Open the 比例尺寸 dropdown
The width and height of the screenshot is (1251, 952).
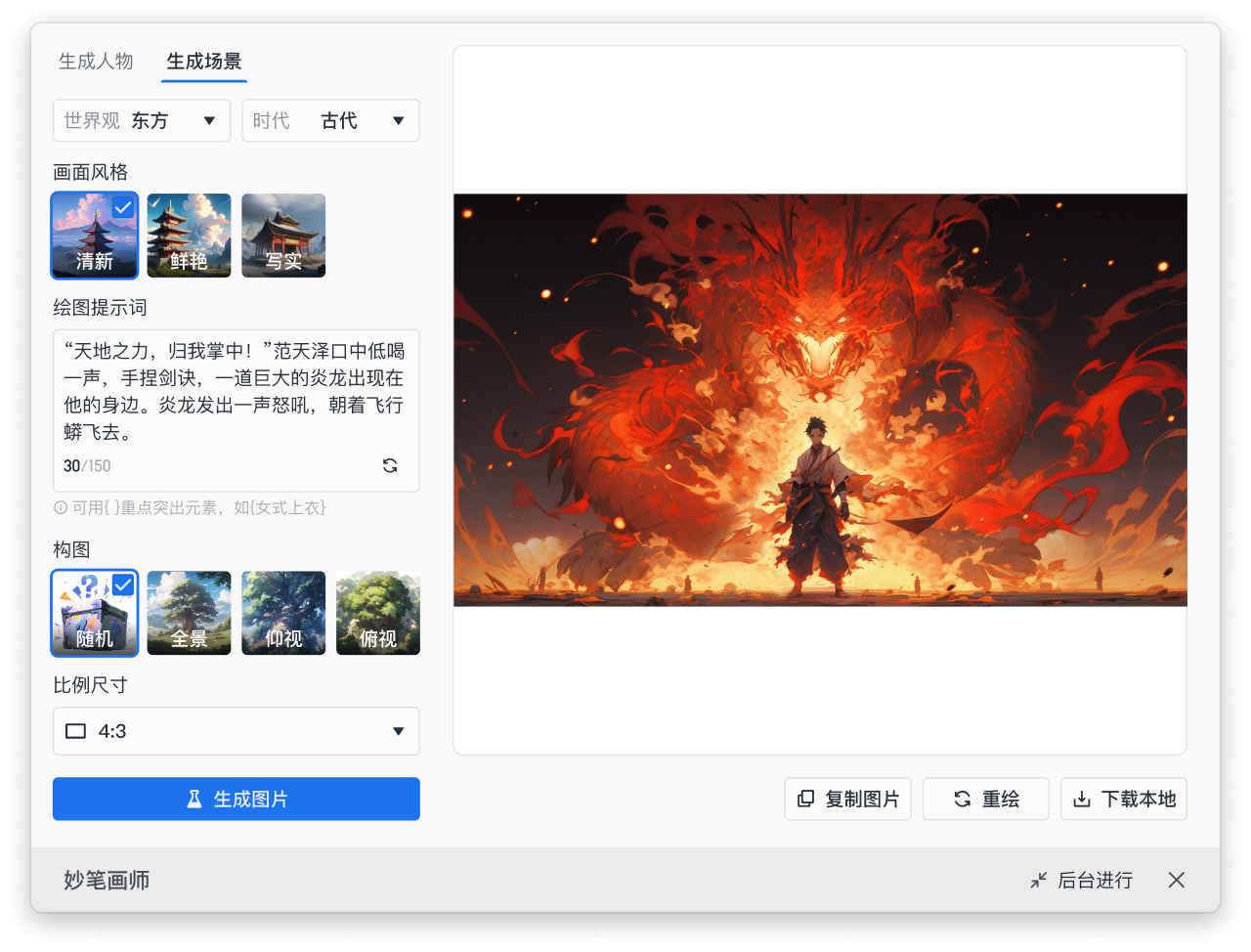point(236,730)
